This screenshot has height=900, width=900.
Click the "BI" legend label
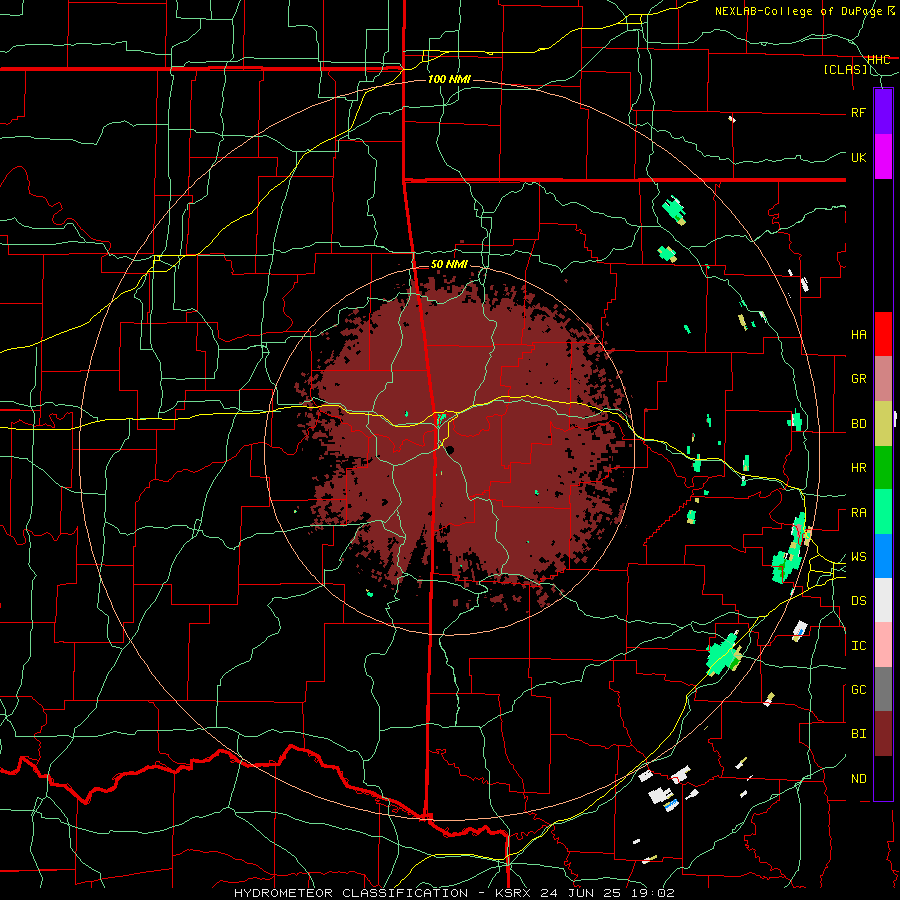pos(858,734)
